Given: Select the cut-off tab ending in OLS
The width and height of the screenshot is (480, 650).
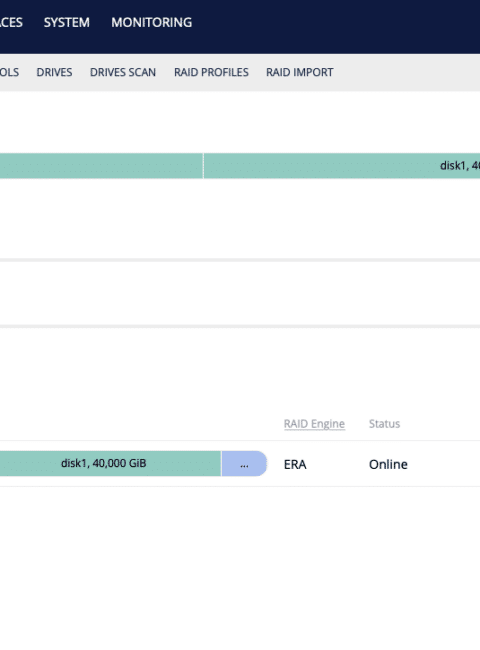Looking at the screenshot, I should (x=9, y=72).
